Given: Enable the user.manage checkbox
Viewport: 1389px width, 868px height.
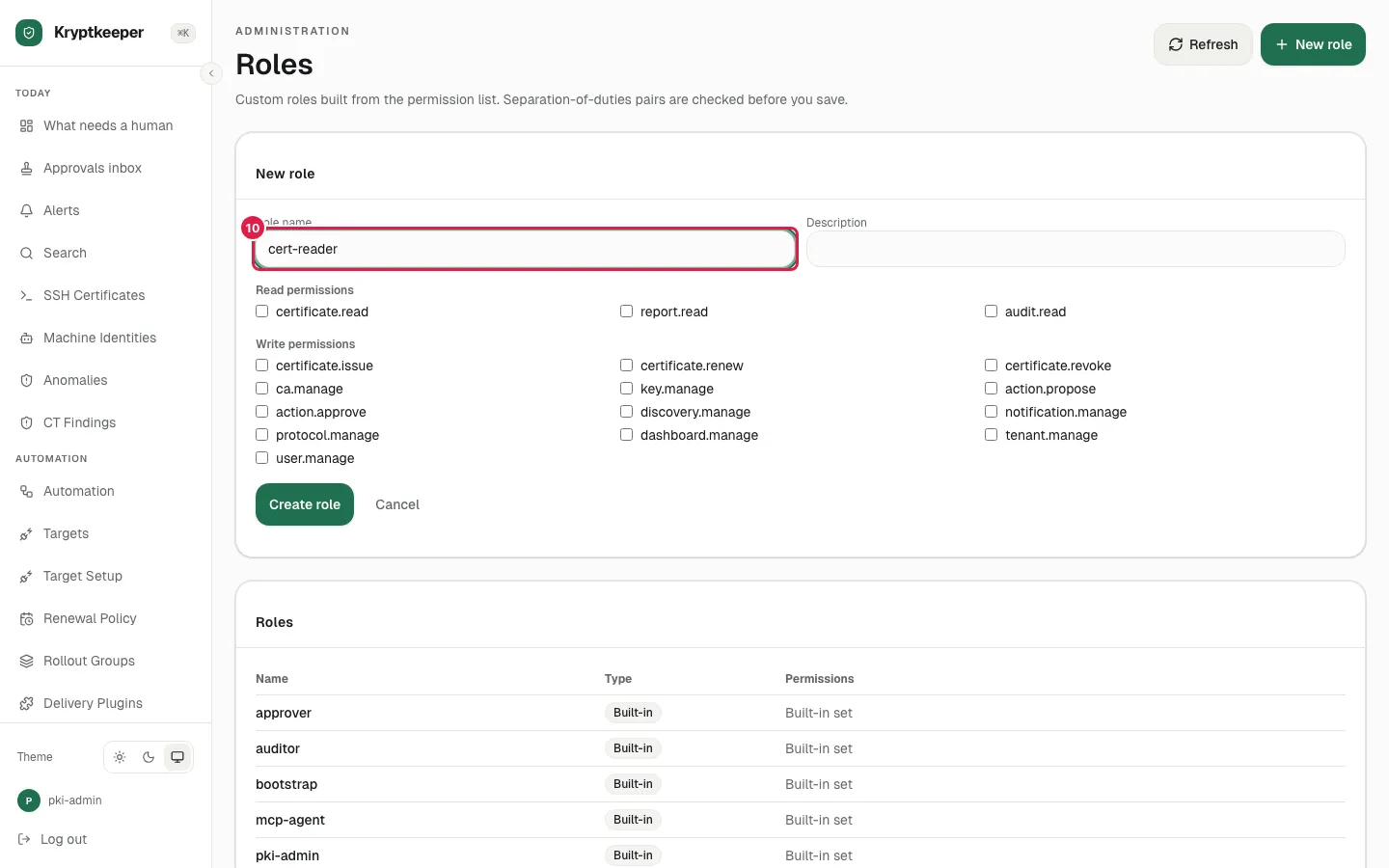Looking at the screenshot, I should pos(261,458).
